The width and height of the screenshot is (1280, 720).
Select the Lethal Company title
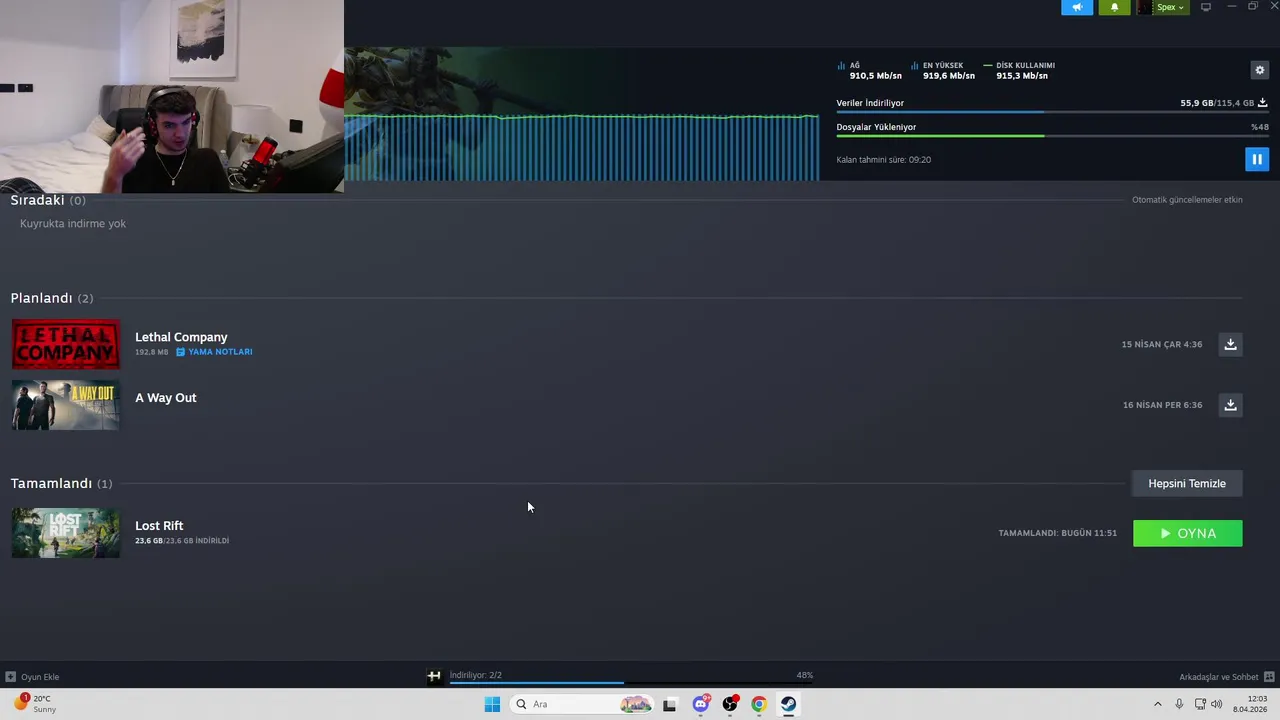point(181,337)
